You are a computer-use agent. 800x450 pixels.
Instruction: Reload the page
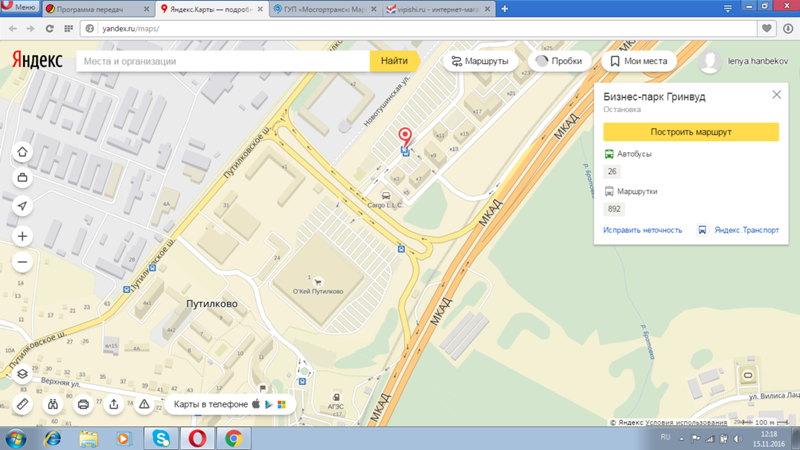click(49, 29)
